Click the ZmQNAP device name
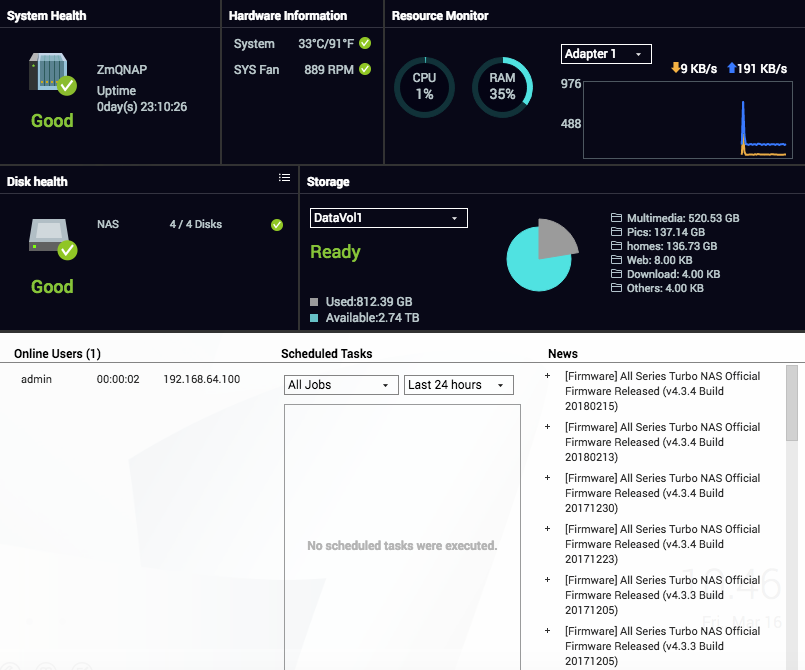The image size is (805, 670). point(122,69)
